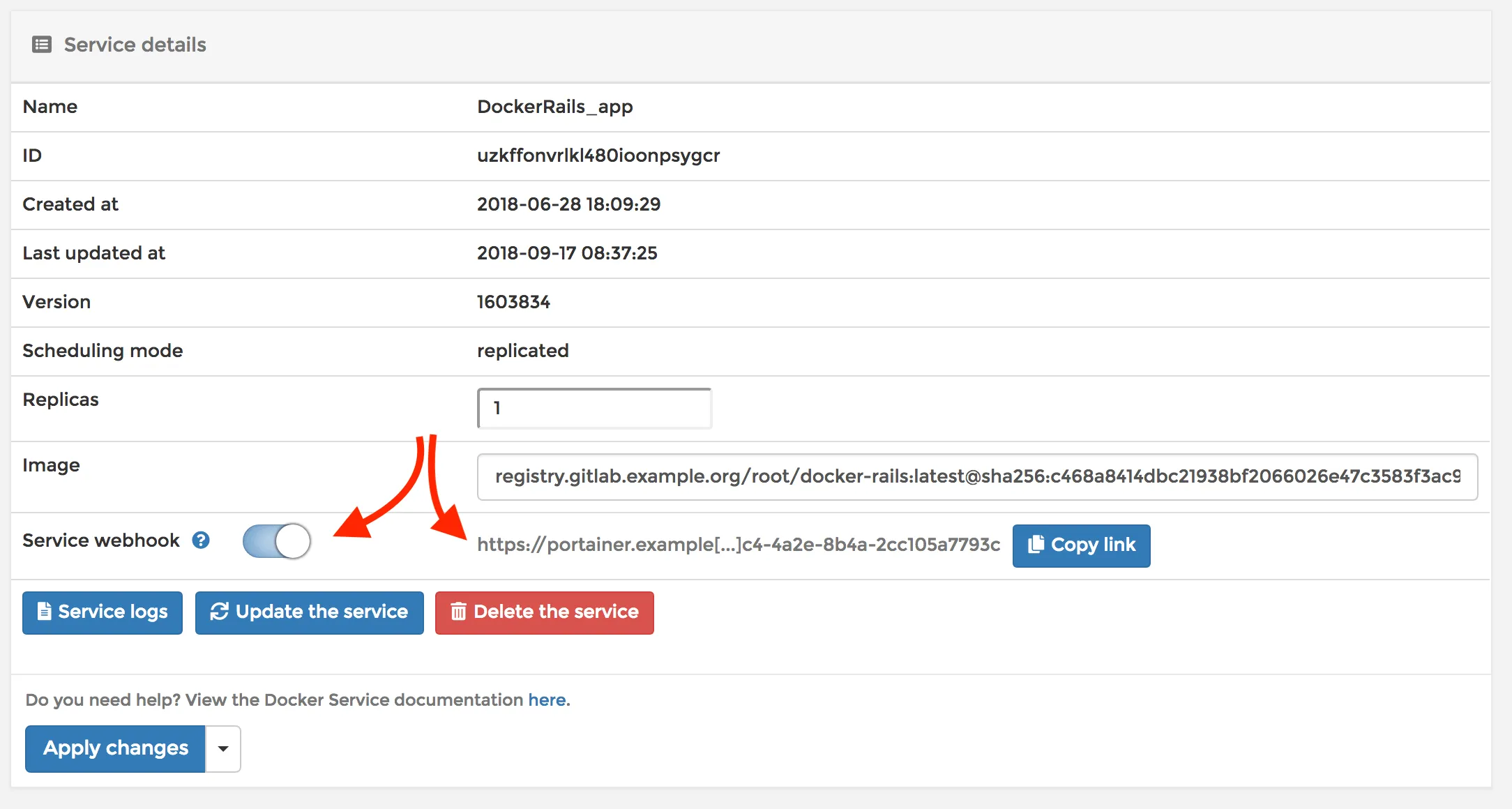Click the document icon in Service logs button
This screenshot has height=809, width=1512.
coord(44,612)
